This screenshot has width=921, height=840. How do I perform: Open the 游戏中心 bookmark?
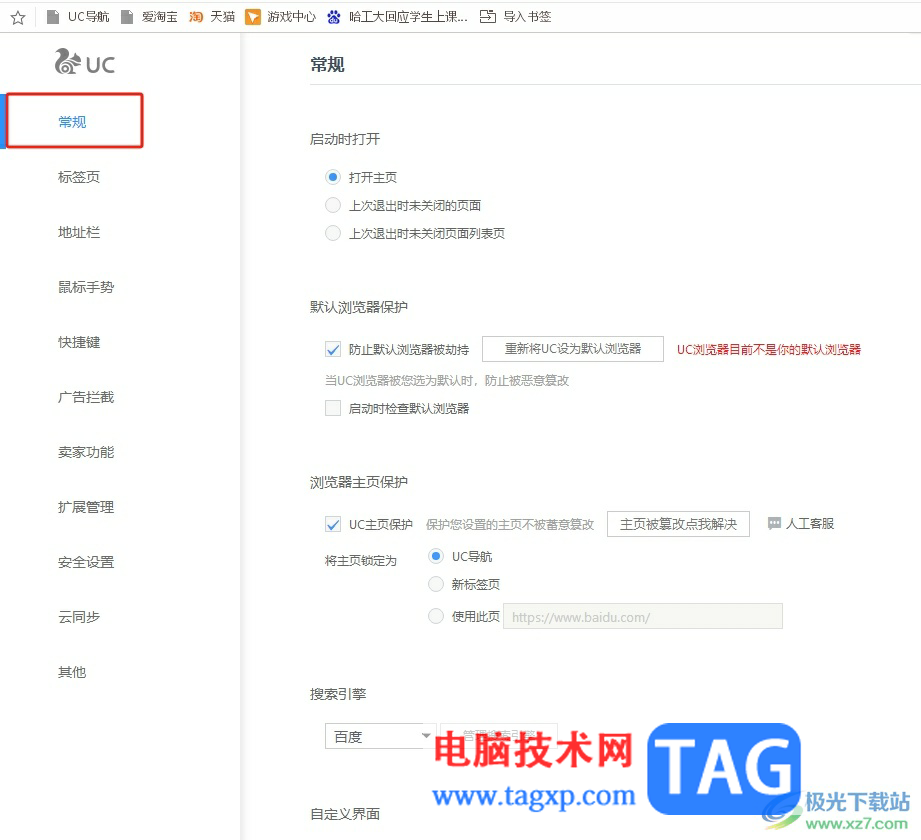pos(281,17)
